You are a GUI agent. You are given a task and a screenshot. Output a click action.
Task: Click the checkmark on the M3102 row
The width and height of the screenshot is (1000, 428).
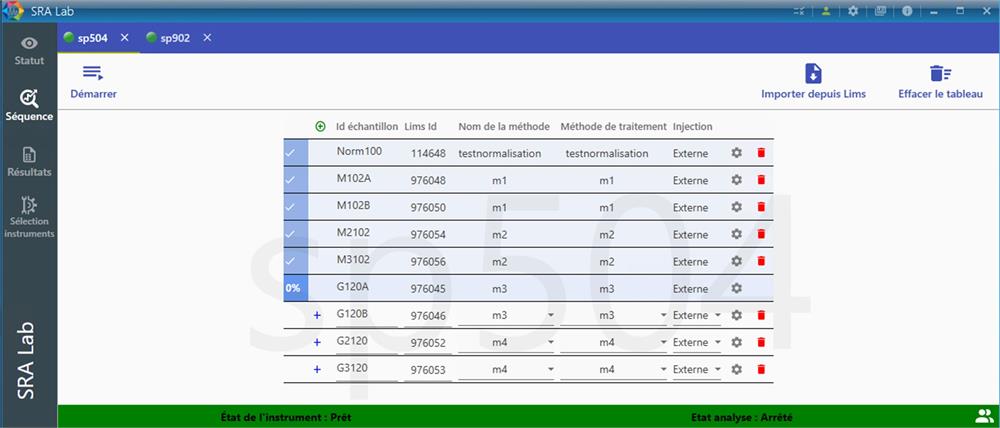coord(290,261)
